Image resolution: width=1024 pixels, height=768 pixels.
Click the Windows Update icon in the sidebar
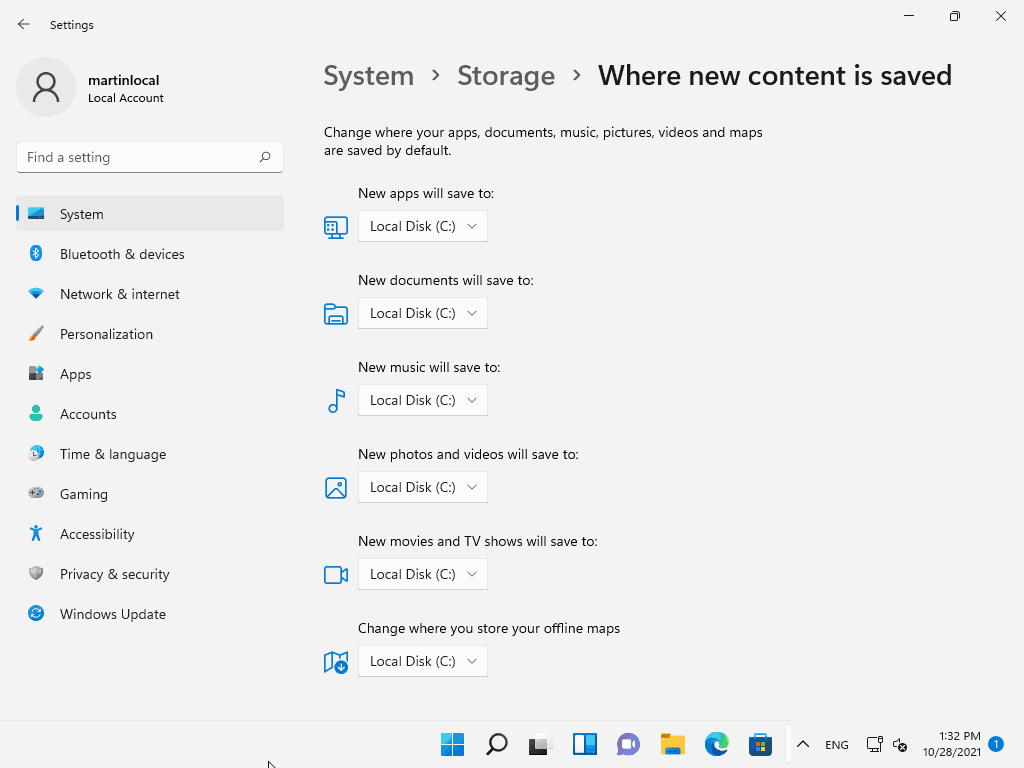coord(36,614)
